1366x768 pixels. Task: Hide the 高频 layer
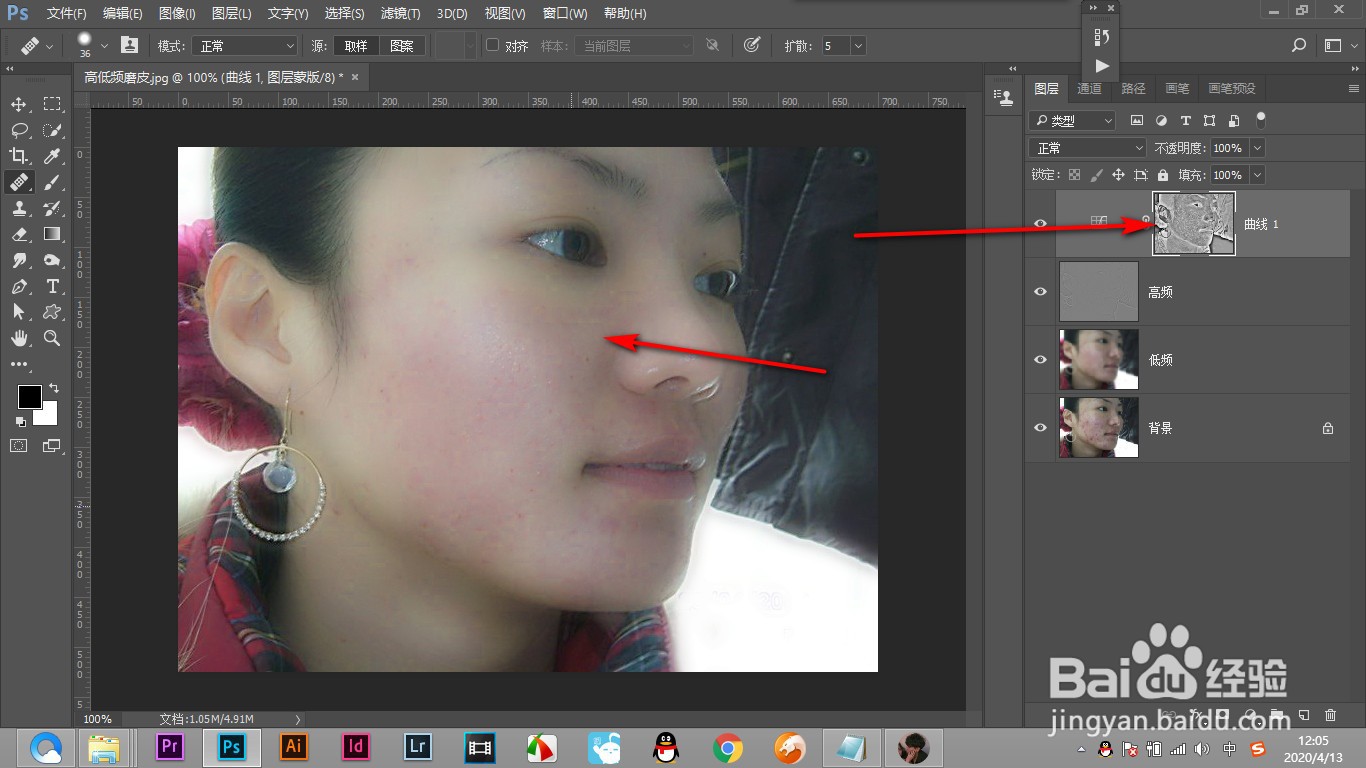(1040, 291)
